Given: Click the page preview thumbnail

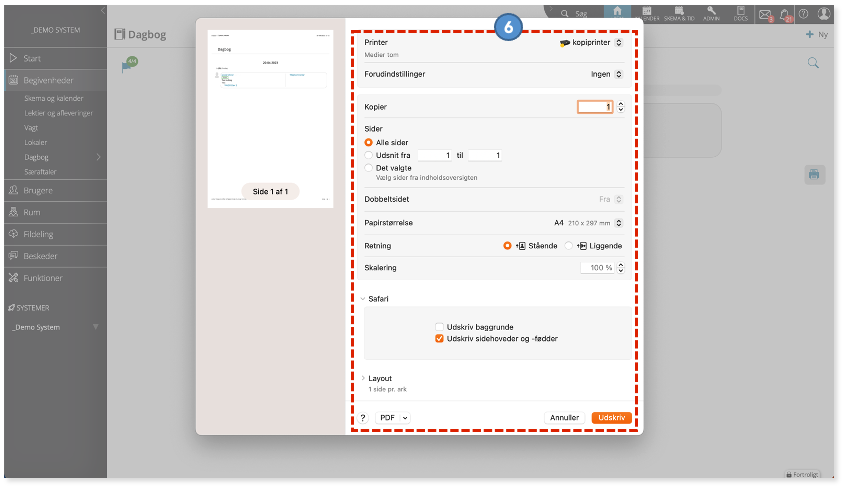Looking at the screenshot, I should [270, 119].
